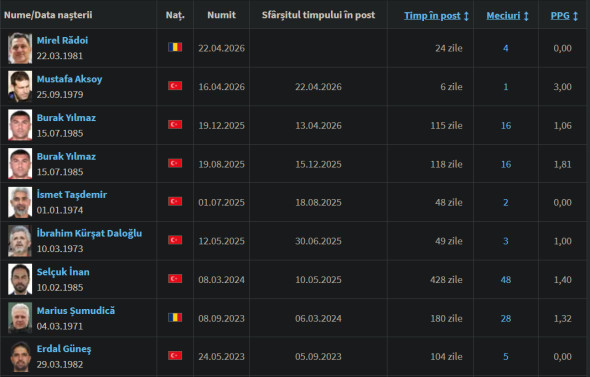
Task: Click Turkish flag in İbrahim Kürşat Daloğlu's row
Action: pos(175,240)
